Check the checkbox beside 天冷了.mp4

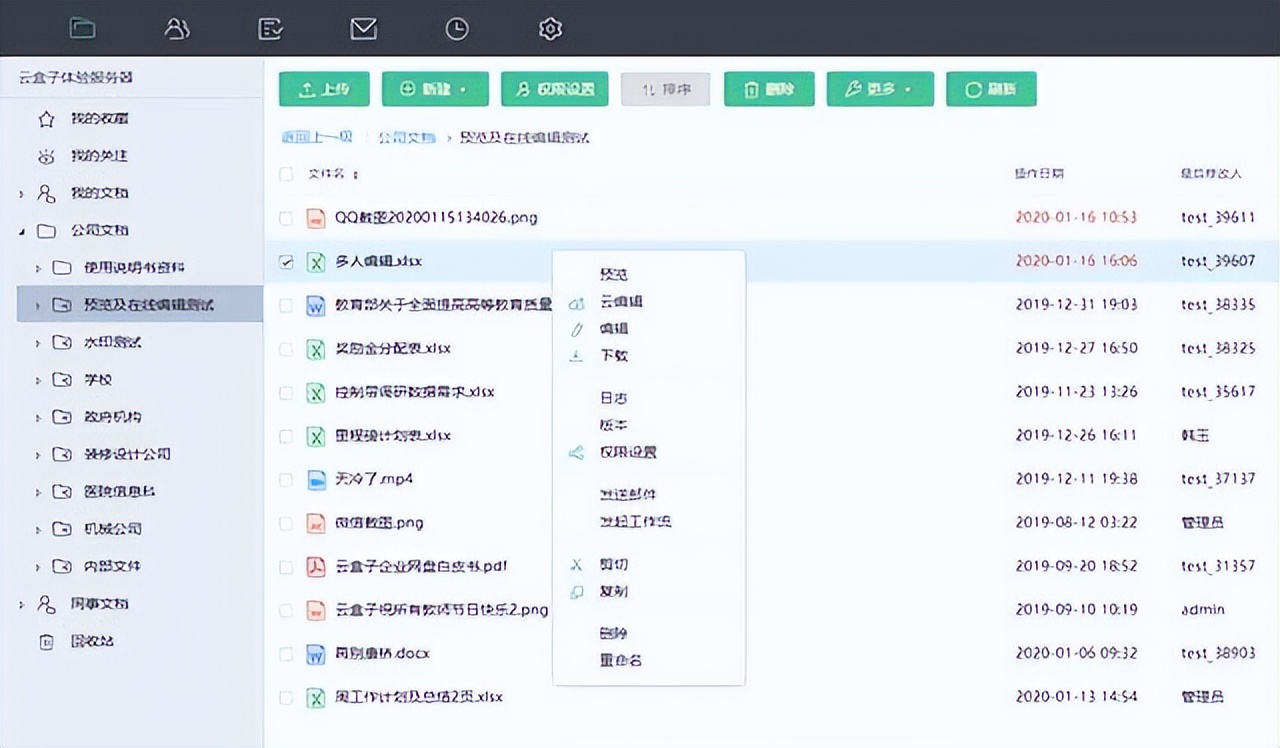(x=285, y=479)
